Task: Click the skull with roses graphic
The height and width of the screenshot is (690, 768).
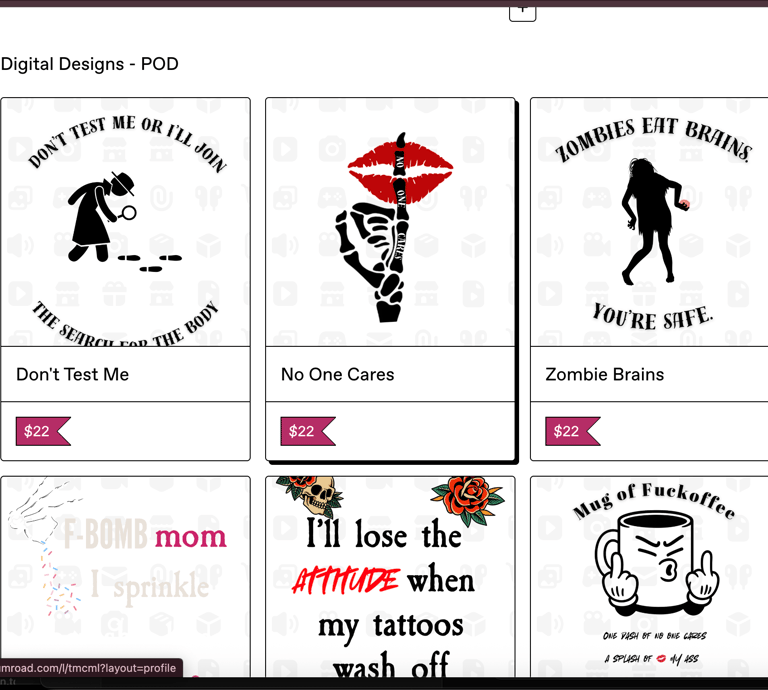Action: click(x=312, y=496)
